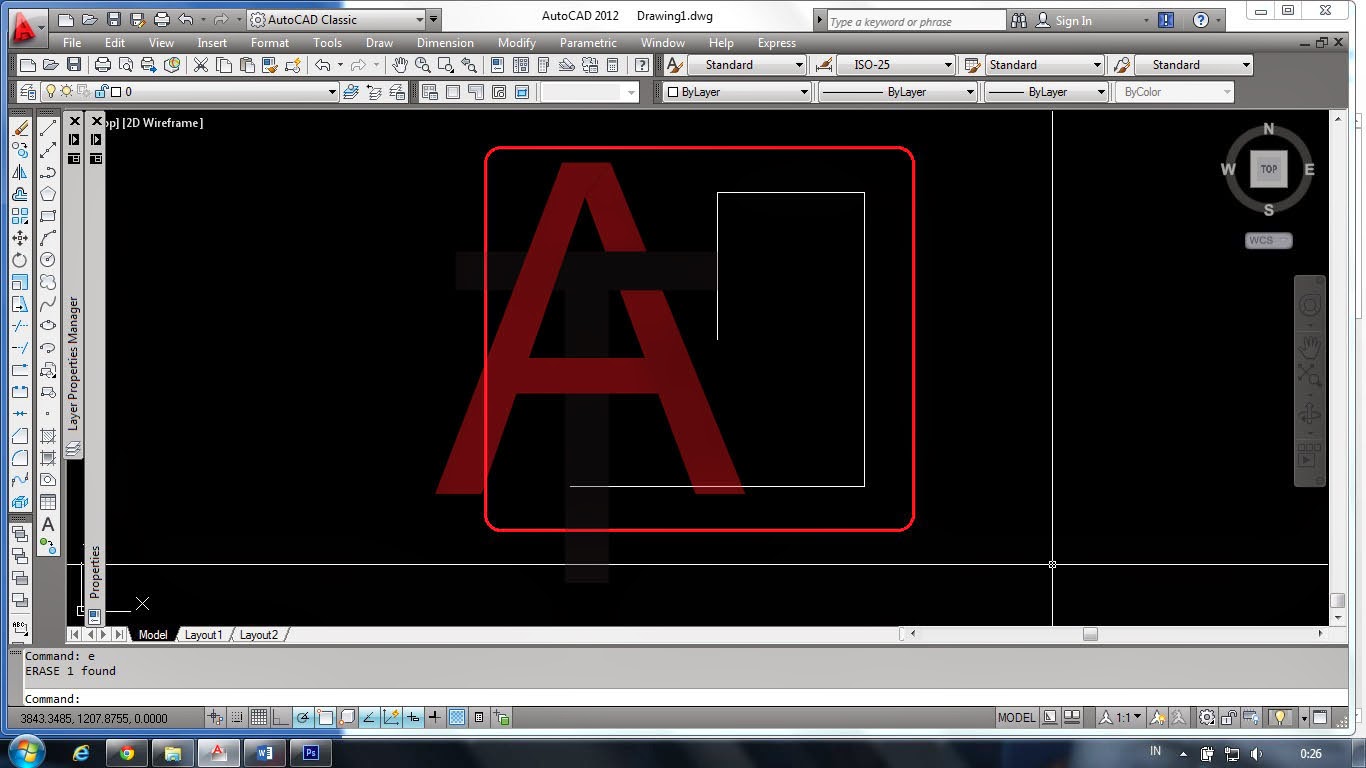Open the ISO-25 dimension style dropdown

(895, 65)
